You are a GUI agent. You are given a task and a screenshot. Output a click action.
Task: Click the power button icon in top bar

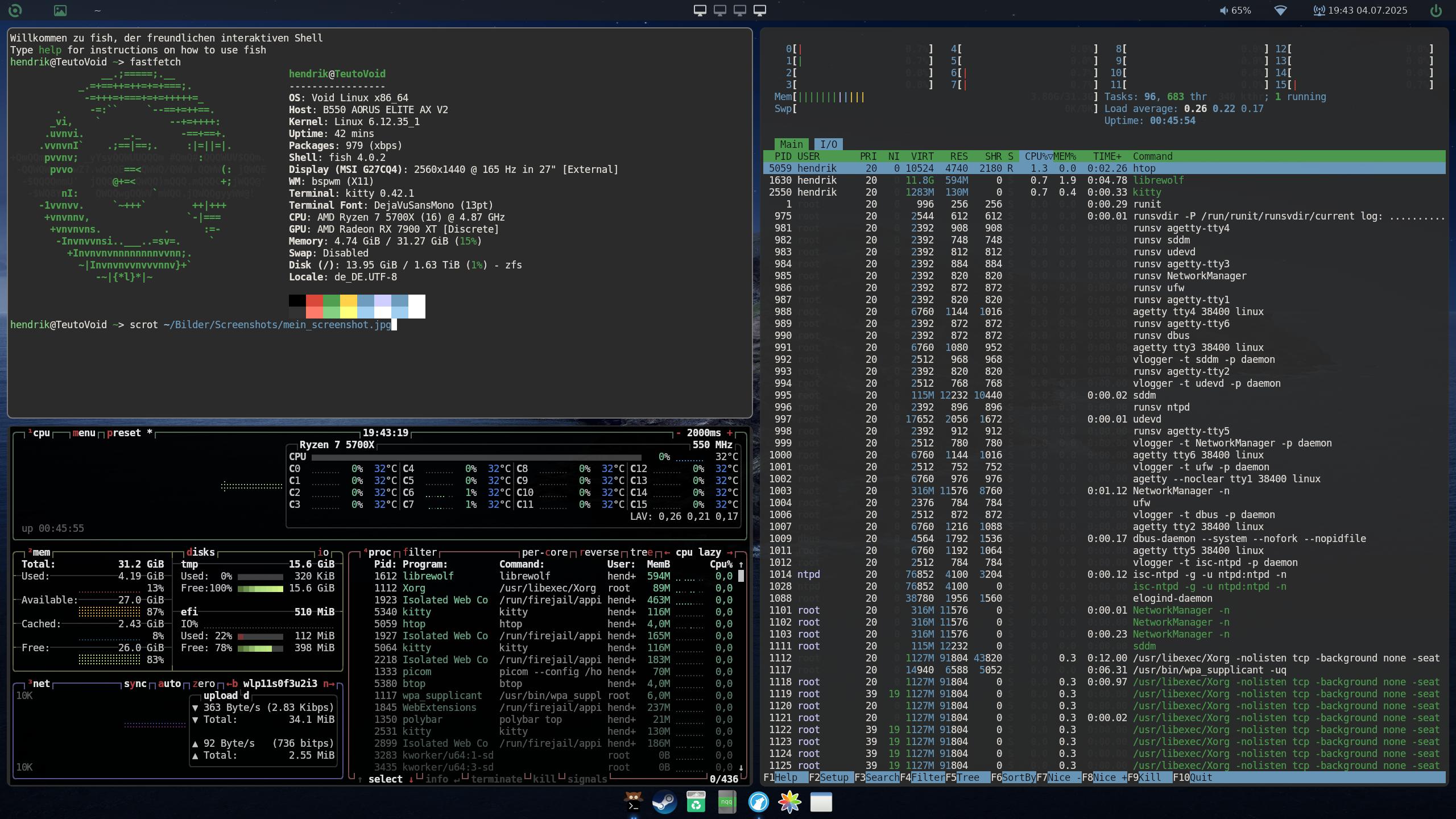(x=1436, y=10)
